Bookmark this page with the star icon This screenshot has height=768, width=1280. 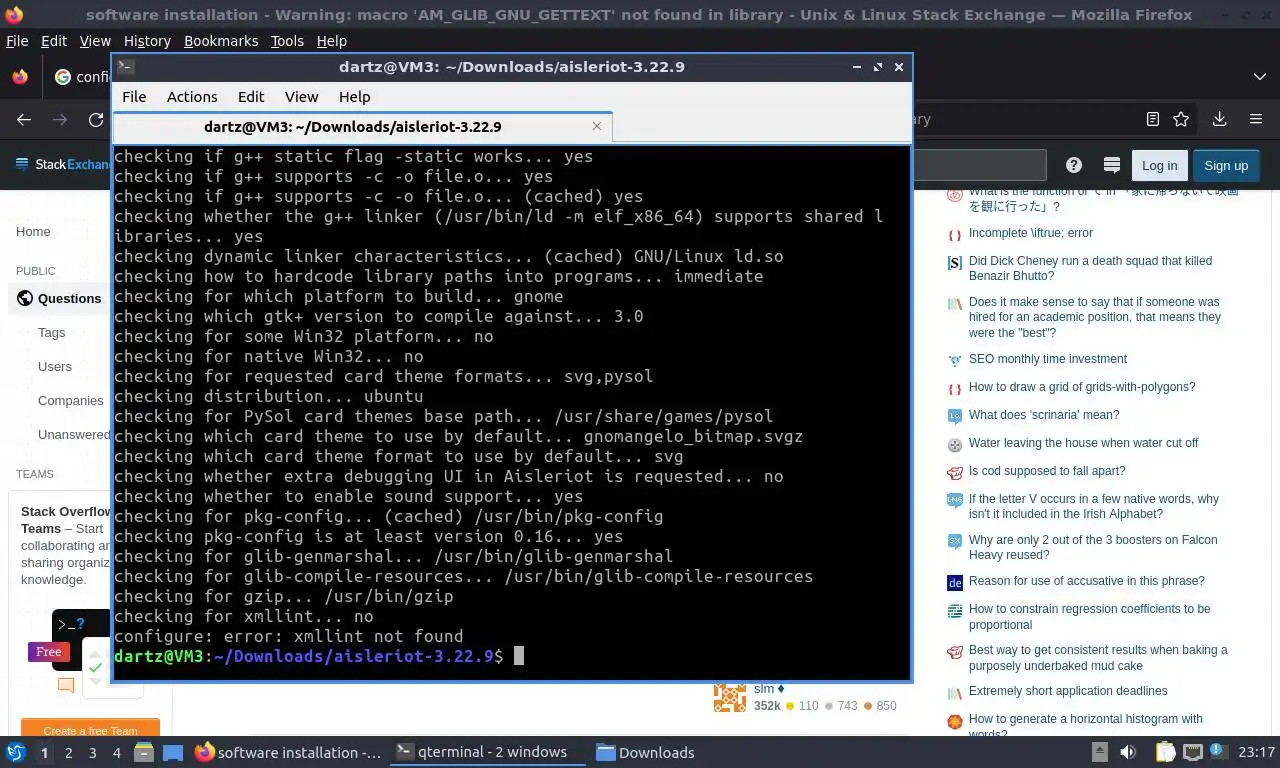click(1181, 119)
